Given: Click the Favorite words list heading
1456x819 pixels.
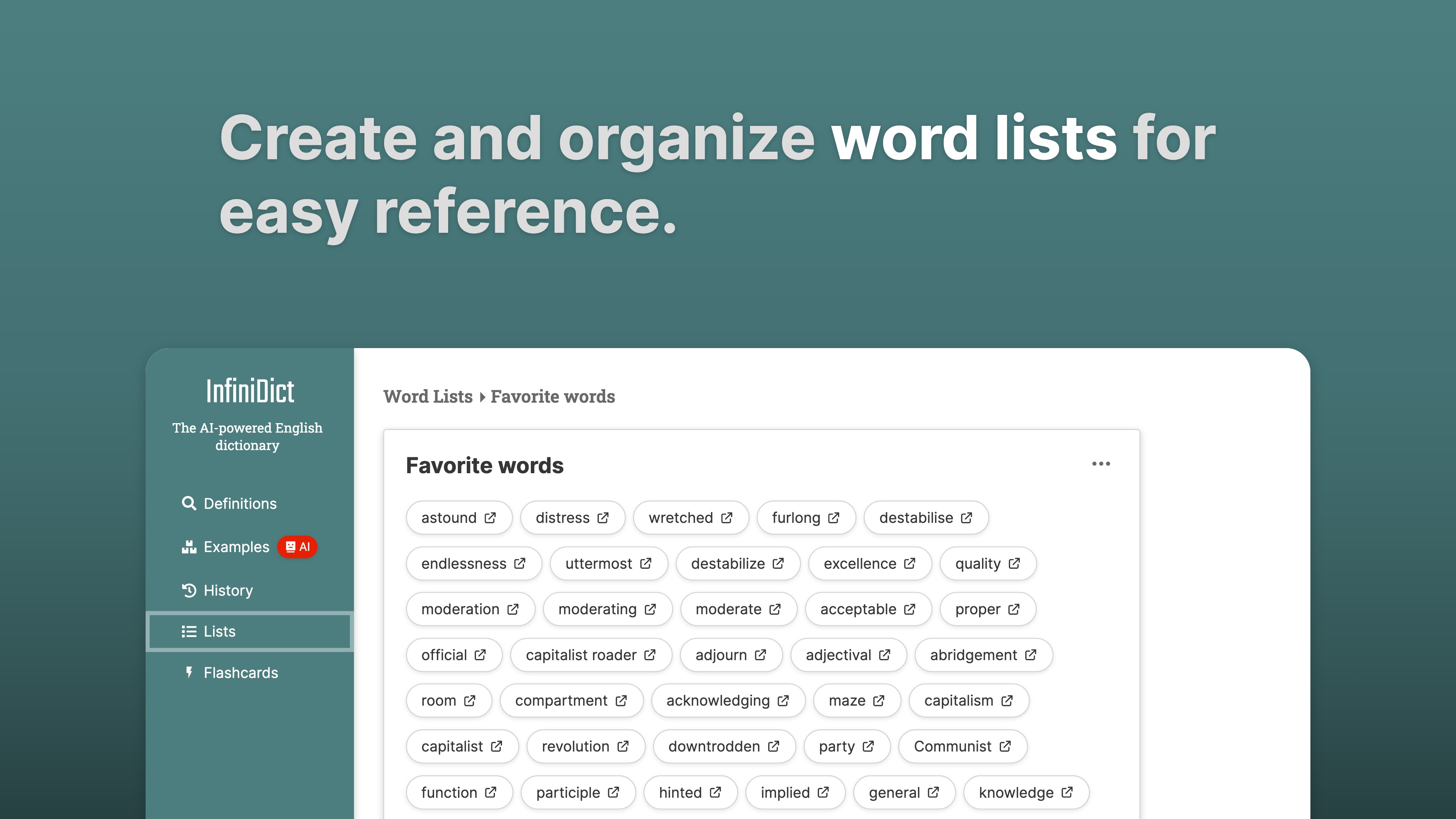Looking at the screenshot, I should (x=485, y=465).
